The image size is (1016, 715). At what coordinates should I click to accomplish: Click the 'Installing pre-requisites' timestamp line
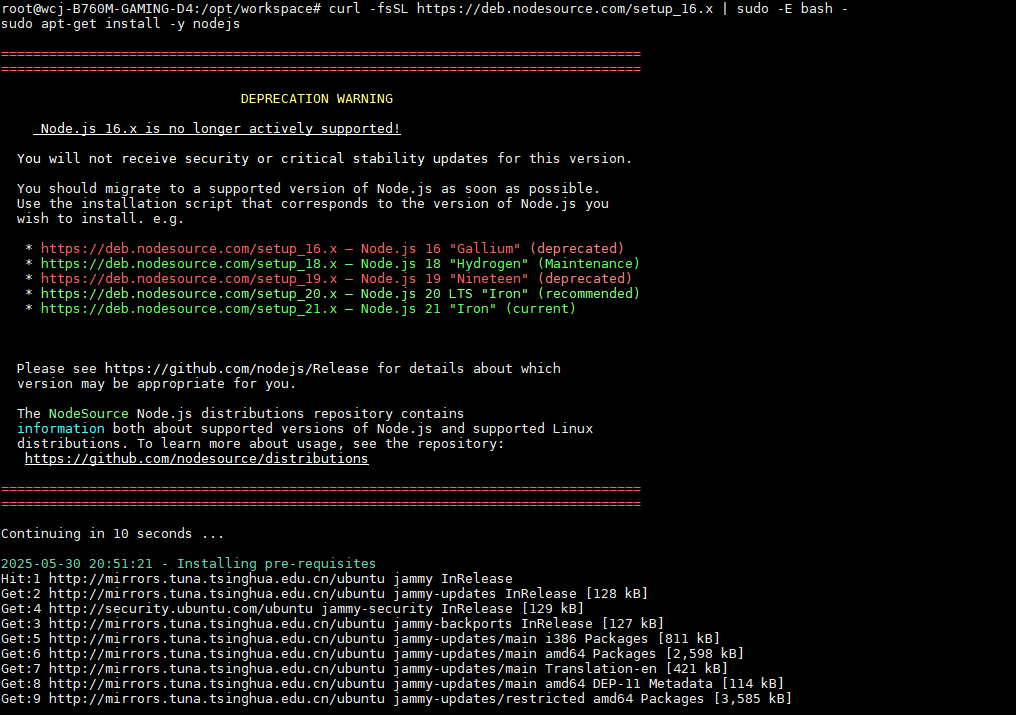[x=189, y=564]
